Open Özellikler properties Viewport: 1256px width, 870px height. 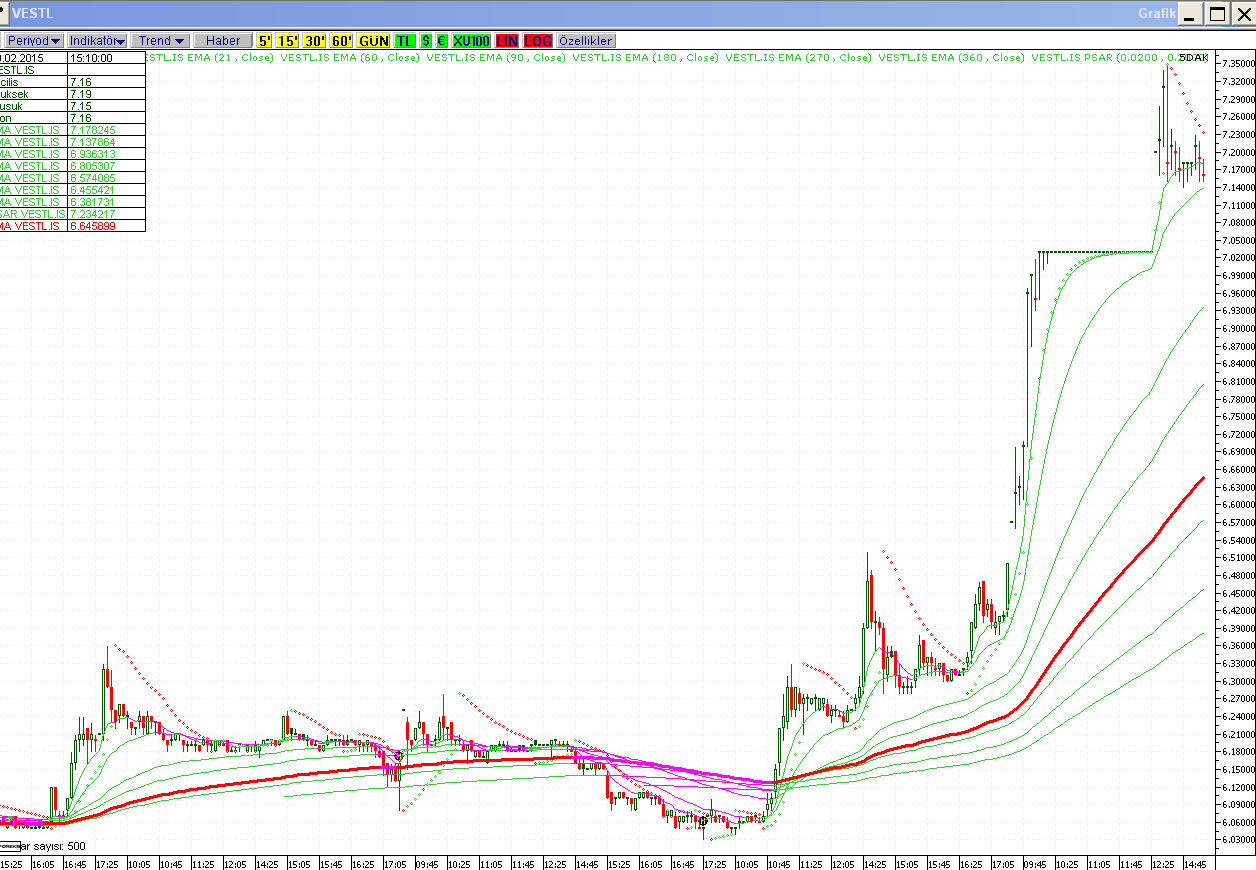586,41
